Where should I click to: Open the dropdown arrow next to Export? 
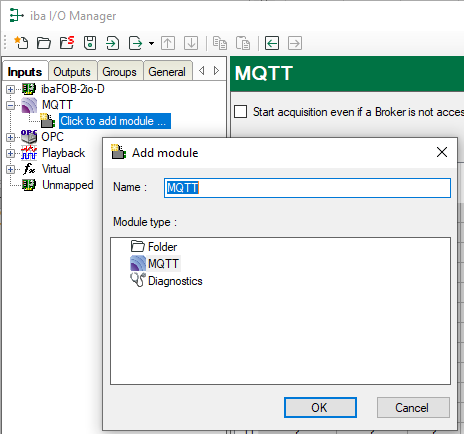pos(151,43)
